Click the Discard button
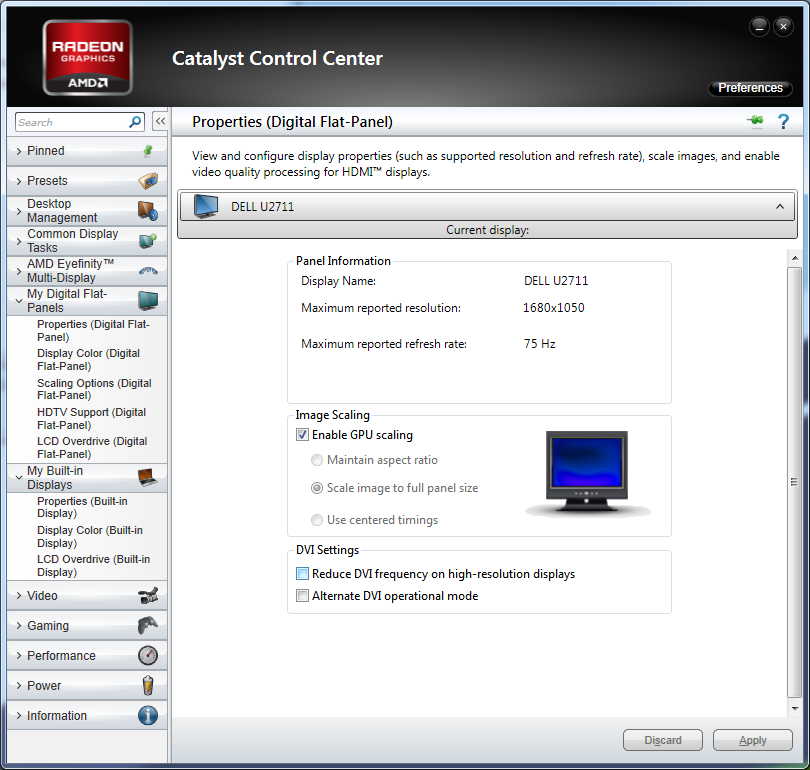810x770 pixels. 663,740
